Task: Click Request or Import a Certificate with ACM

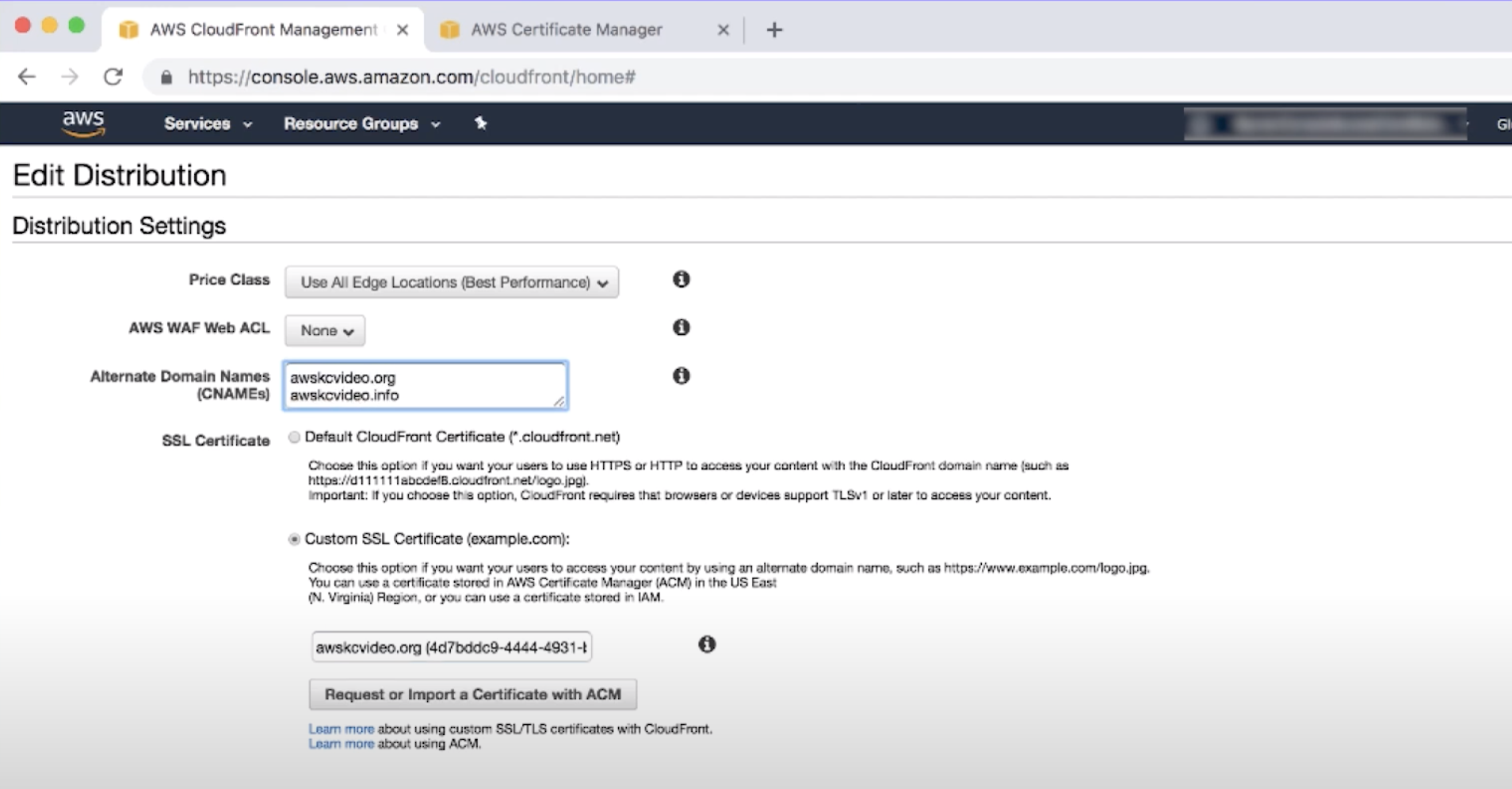Action: coord(472,694)
